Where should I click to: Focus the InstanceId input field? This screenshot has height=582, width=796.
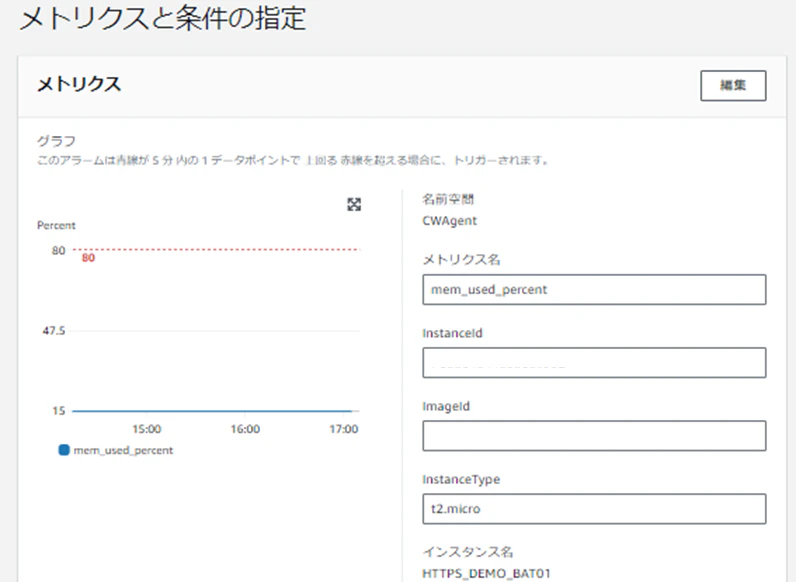(594, 363)
